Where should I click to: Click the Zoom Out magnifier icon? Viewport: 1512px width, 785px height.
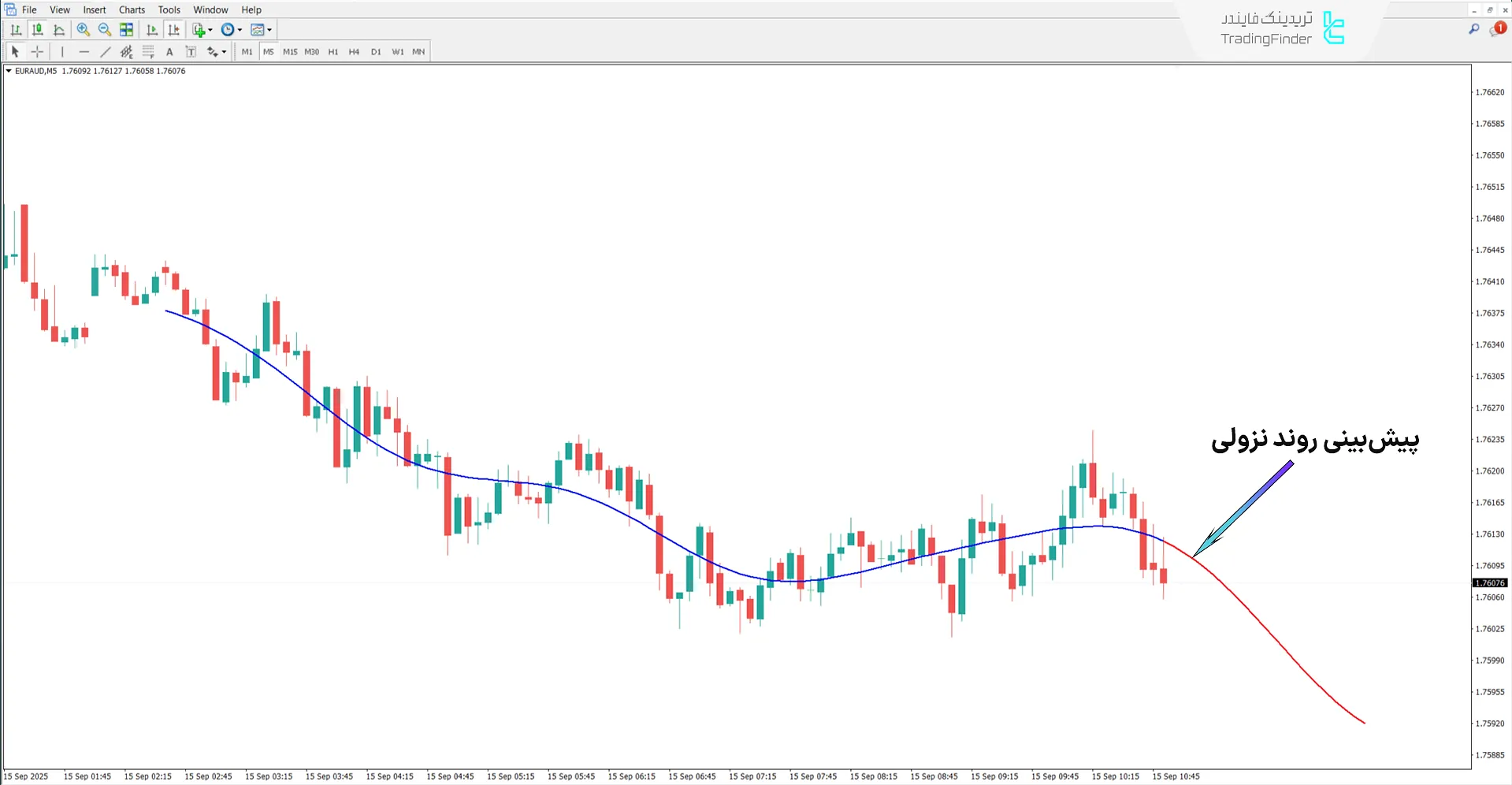[104, 30]
